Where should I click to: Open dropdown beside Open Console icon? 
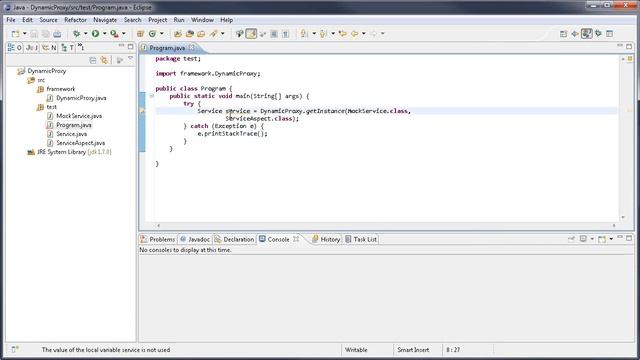coord(611,239)
